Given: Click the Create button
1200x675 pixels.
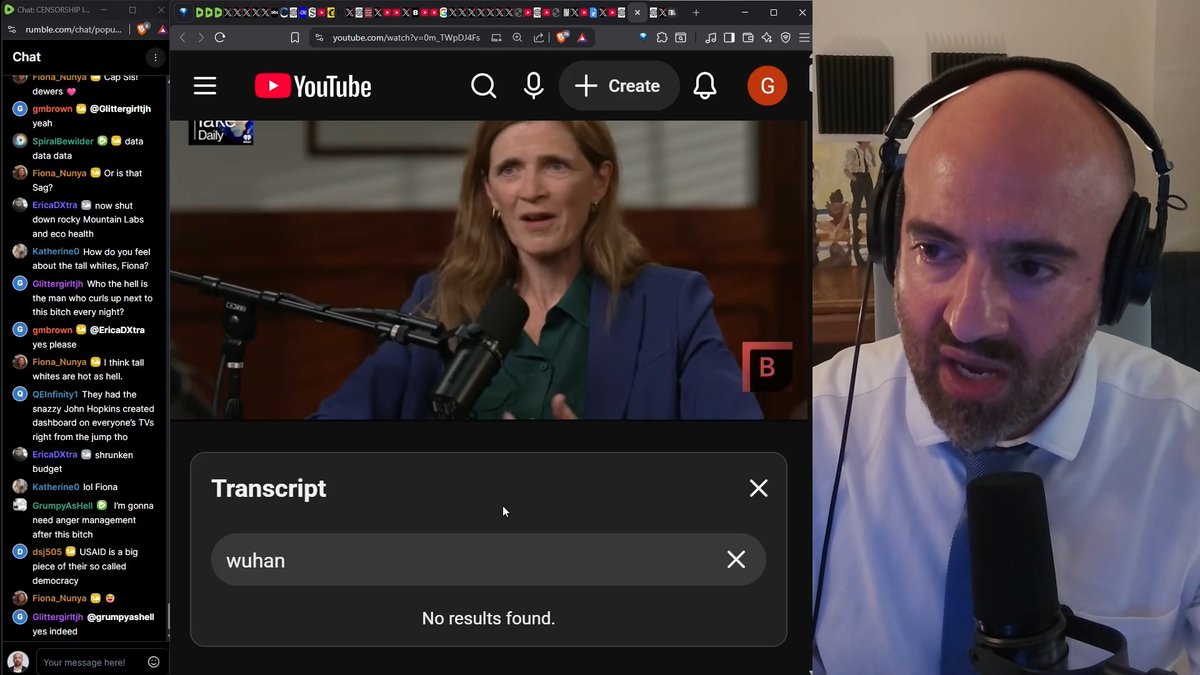Looking at the screenshot, I should click(618, 86).
